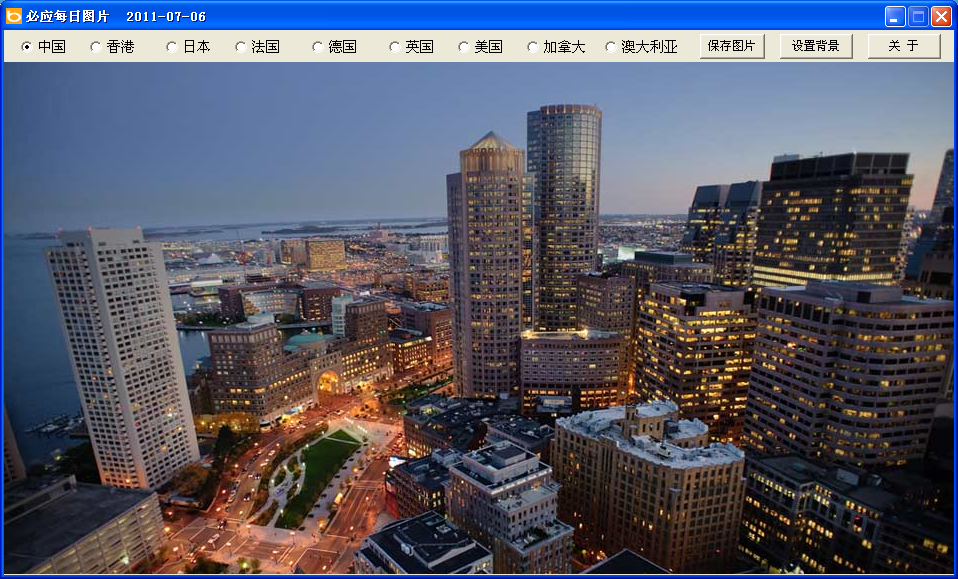Click the tall round glass tower in photo
This screenshot has width=958, height=579.
click(564, 210)
